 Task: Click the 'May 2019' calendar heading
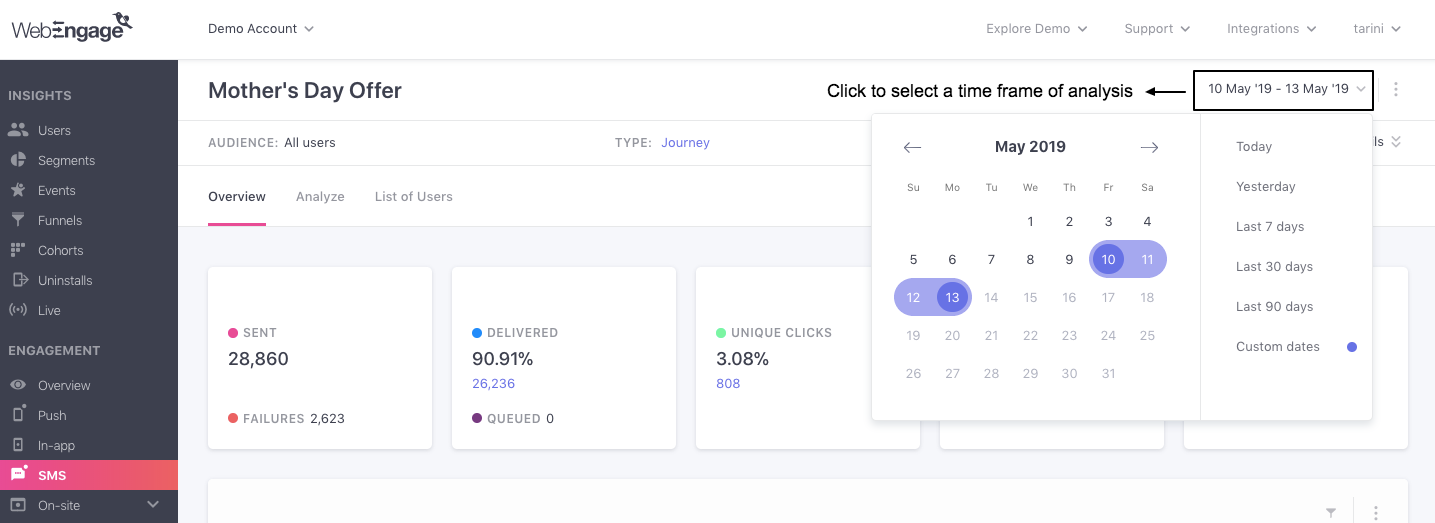click(x=1030, y=147)
